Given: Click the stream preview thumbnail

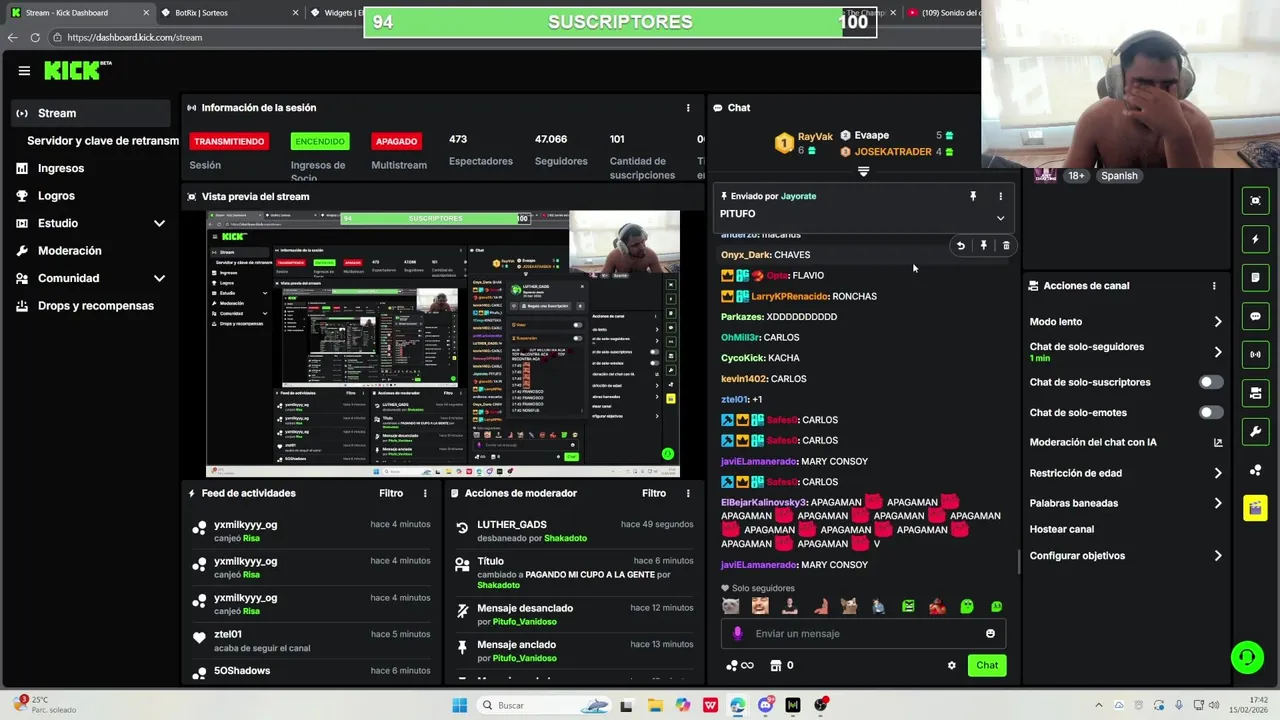Looking at the screenshot, I should [443, 343].
